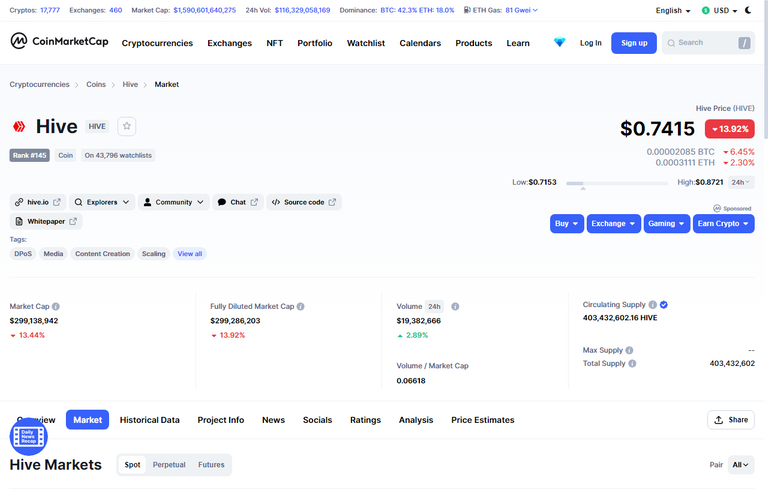Select Futures markets option

(x=211, y=465)
